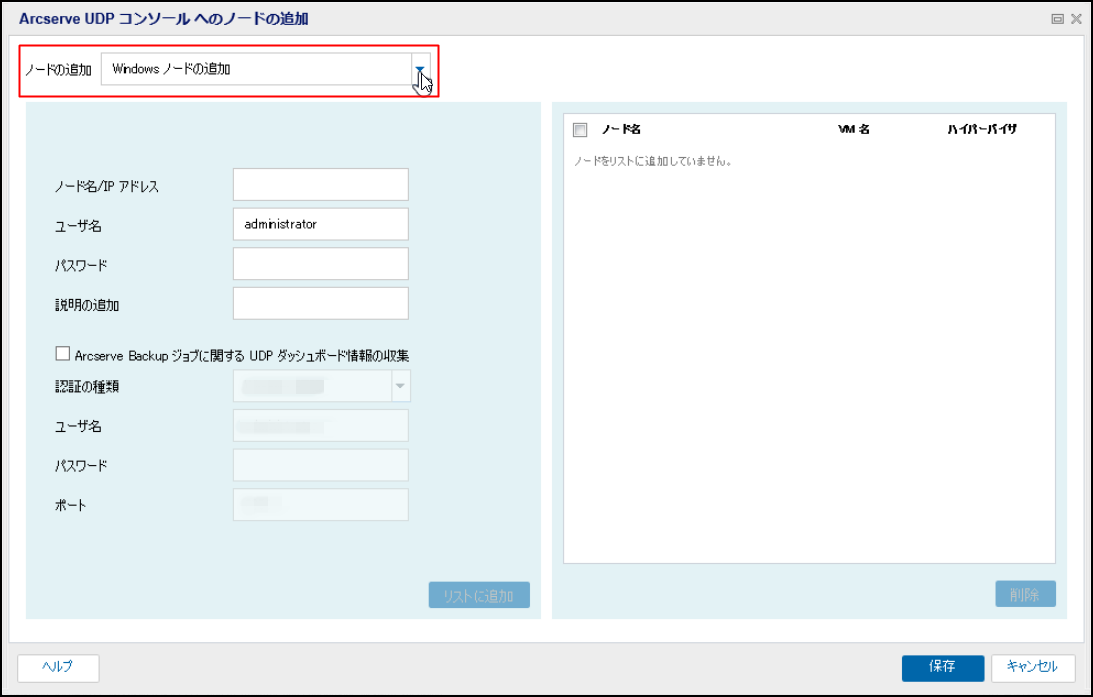The image size is (1093, 697).
Task: Click the ノードをリストに追加していません message
Action: [x=652, y=161]
